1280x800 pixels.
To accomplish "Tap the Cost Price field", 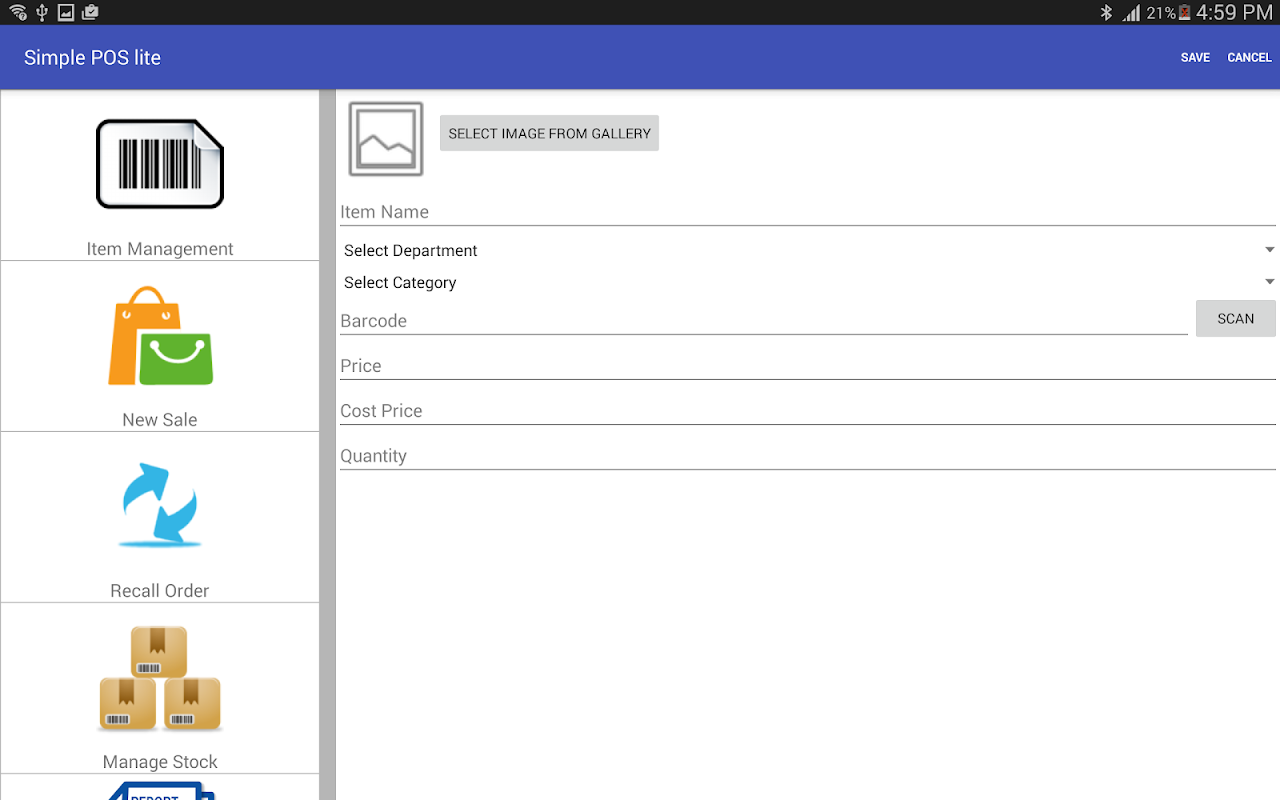I will coord(808,411).
